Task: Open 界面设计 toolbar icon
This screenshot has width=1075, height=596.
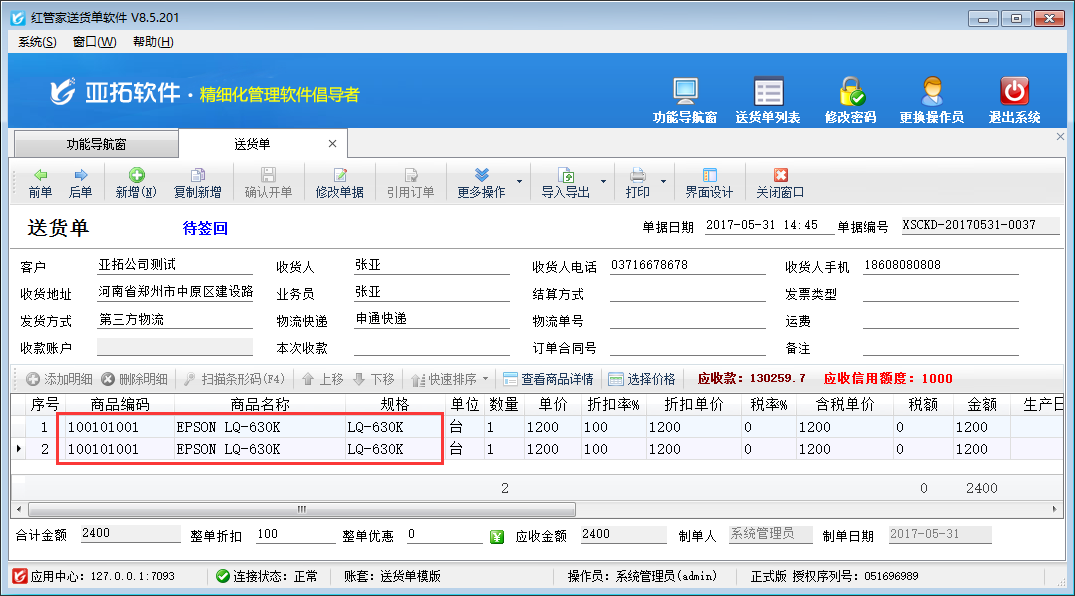Action: [709, 183]
